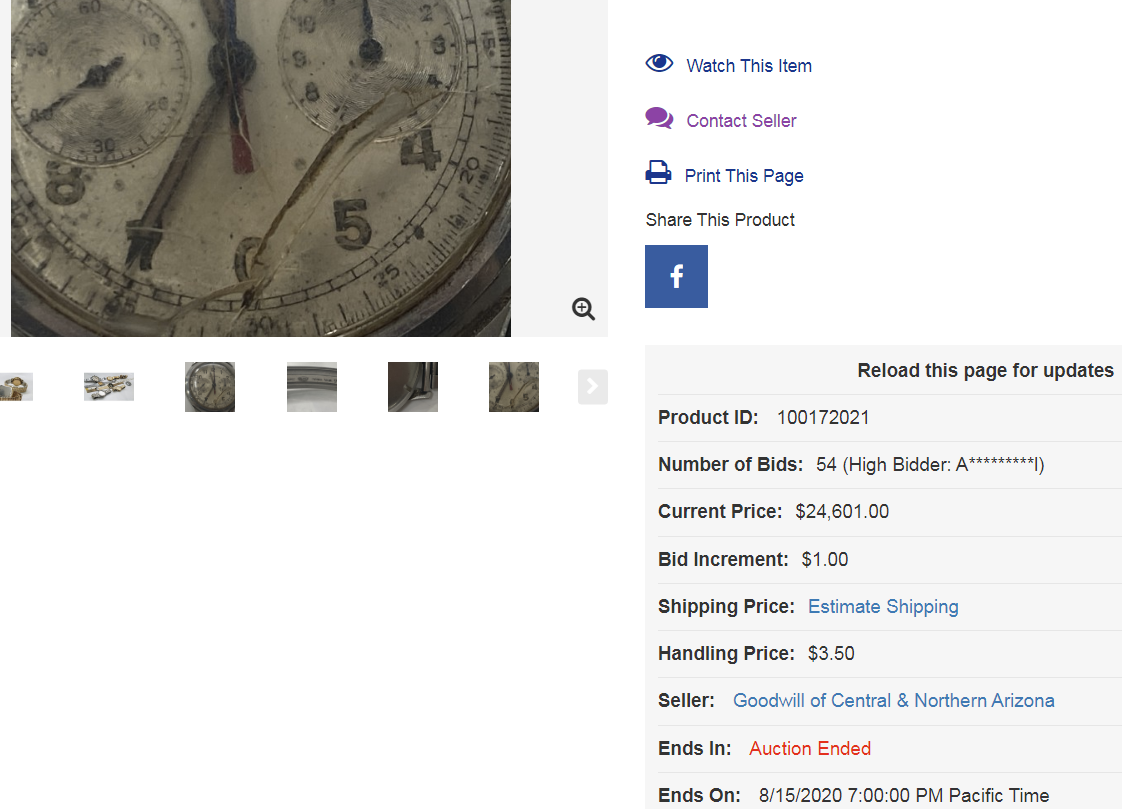Viewport: 1122px width, 809px height.
Task: Select the watch lug side-view thumbnail
Action: 413,387
